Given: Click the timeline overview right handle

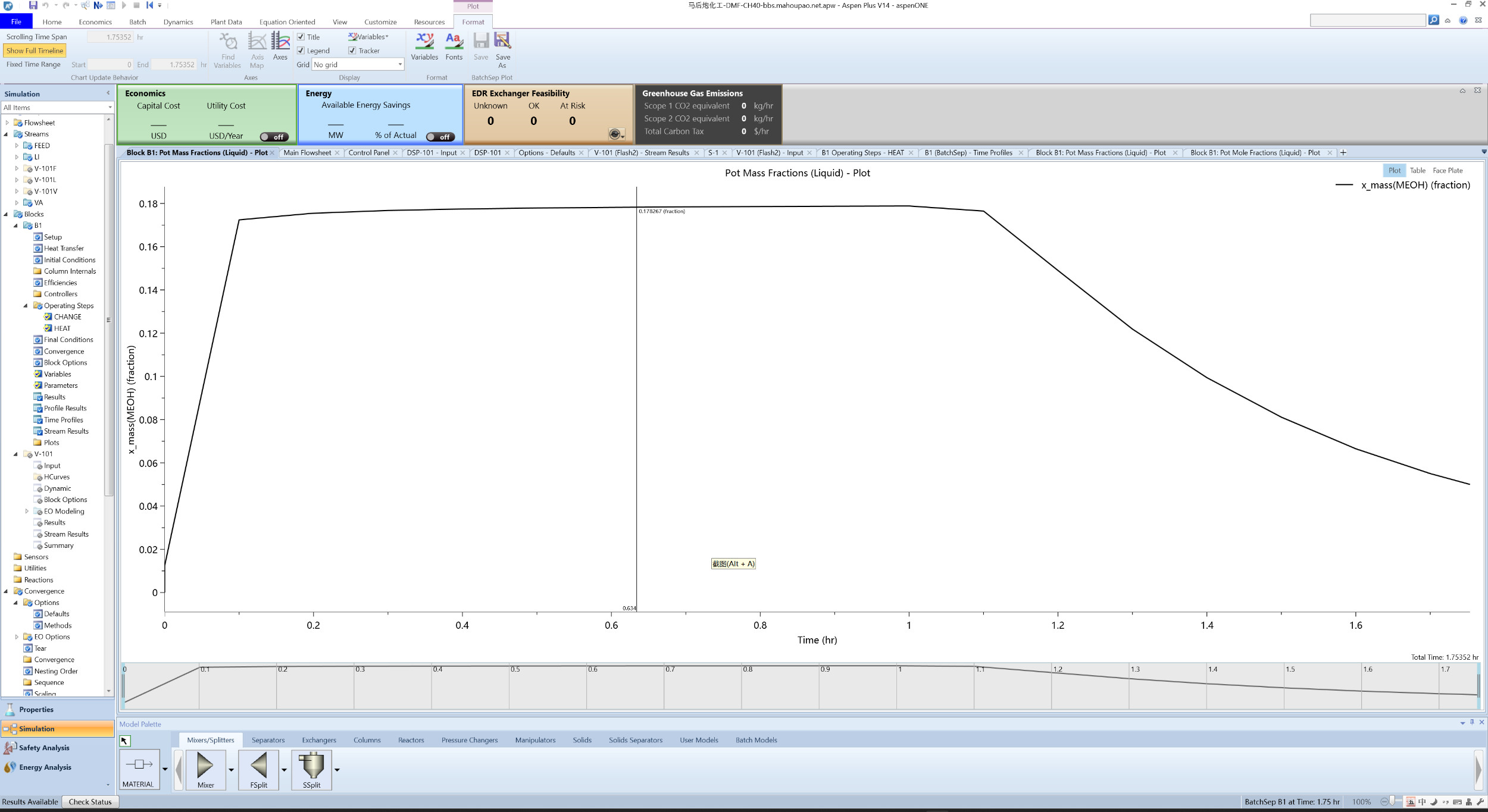Looking at the screenshot, I should pos(1478,686).
